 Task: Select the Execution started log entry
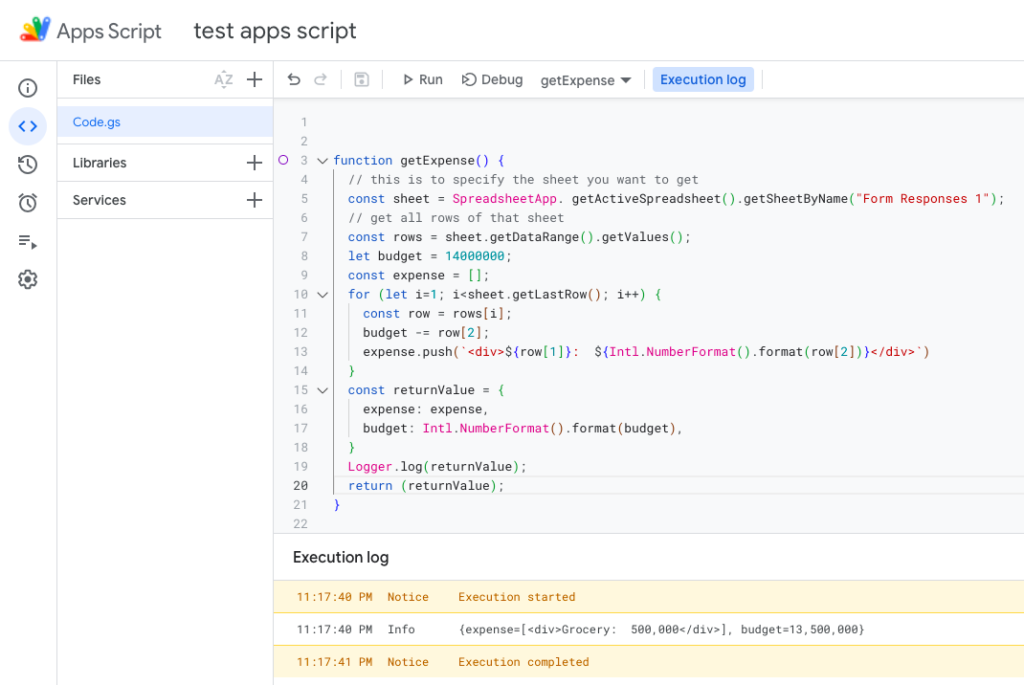(x=648, y=597)
